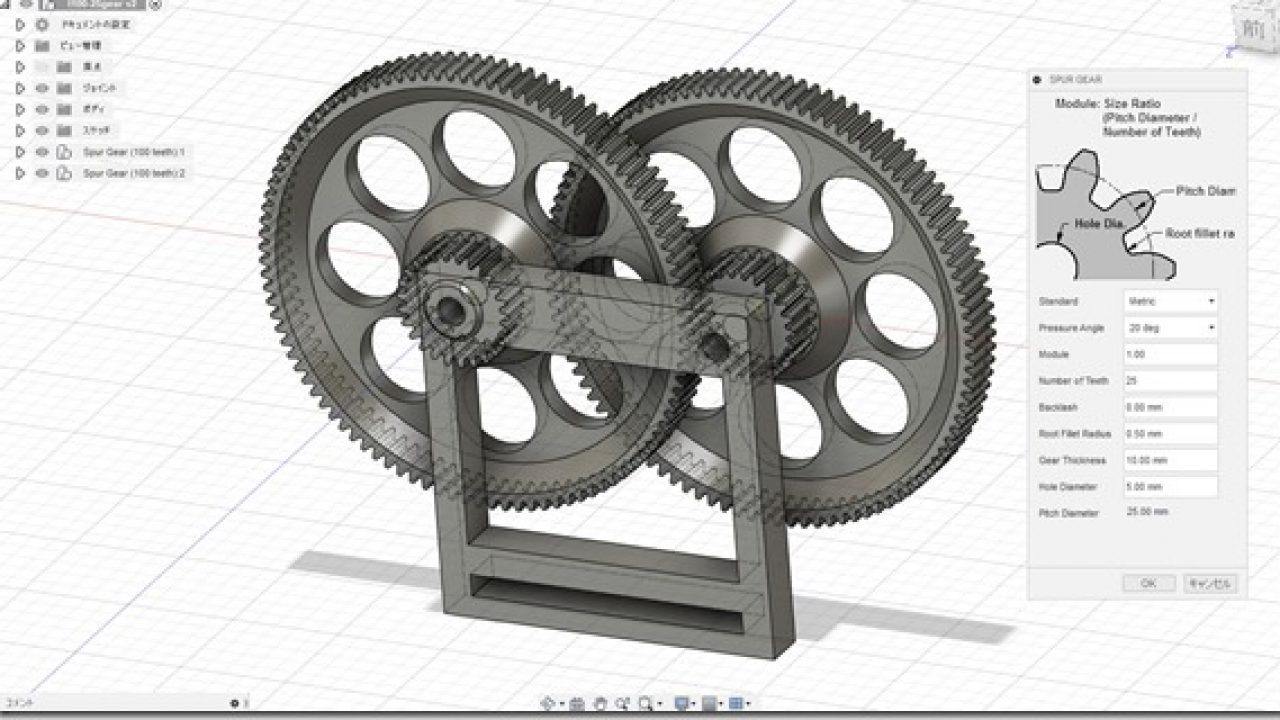Activate the Pan hand tool
Image resolution: width=1280 pixels, height=720 pixels.
click(x=601, y=704)
